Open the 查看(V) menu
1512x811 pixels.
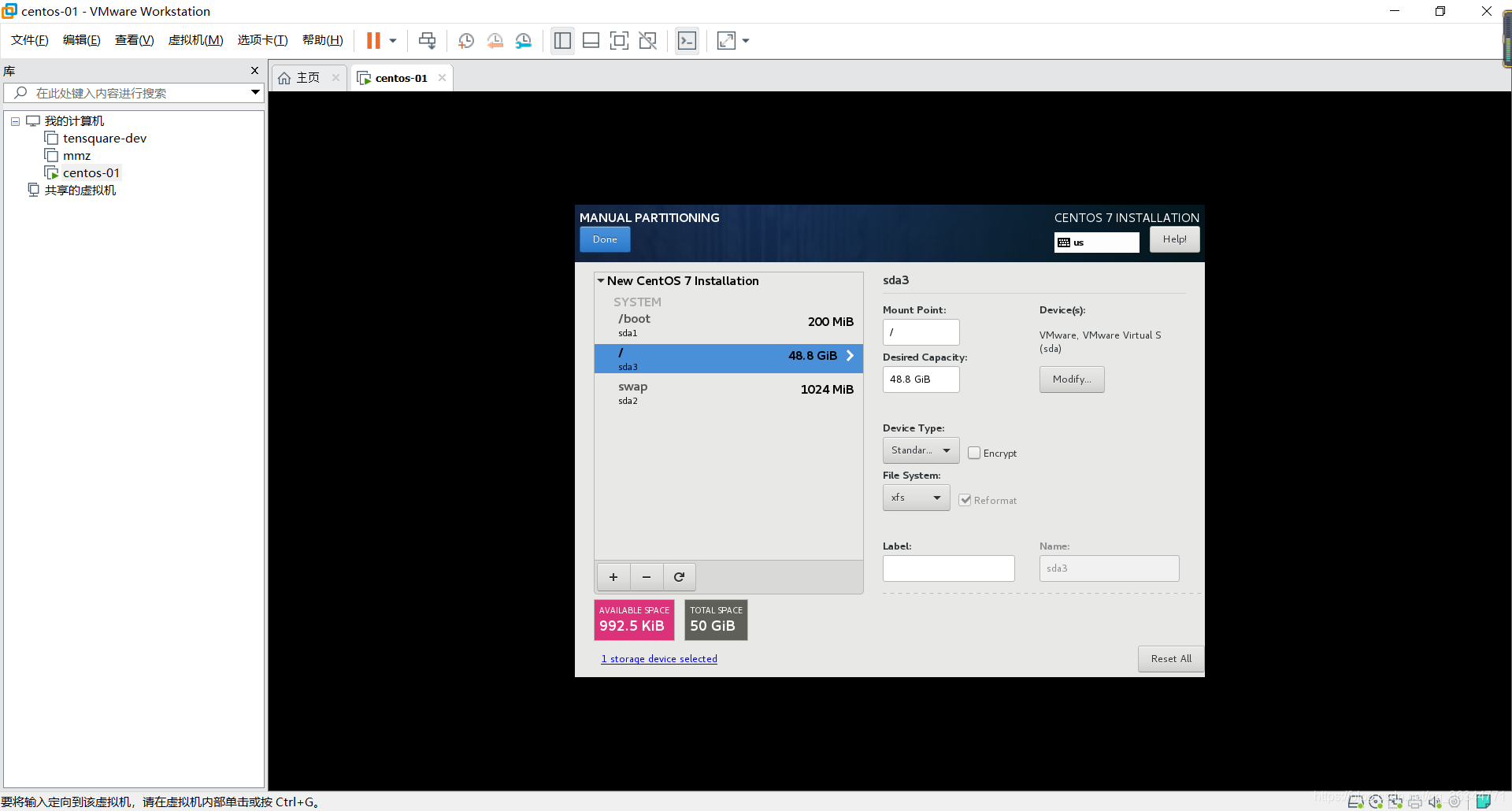[x=135, y=40]
